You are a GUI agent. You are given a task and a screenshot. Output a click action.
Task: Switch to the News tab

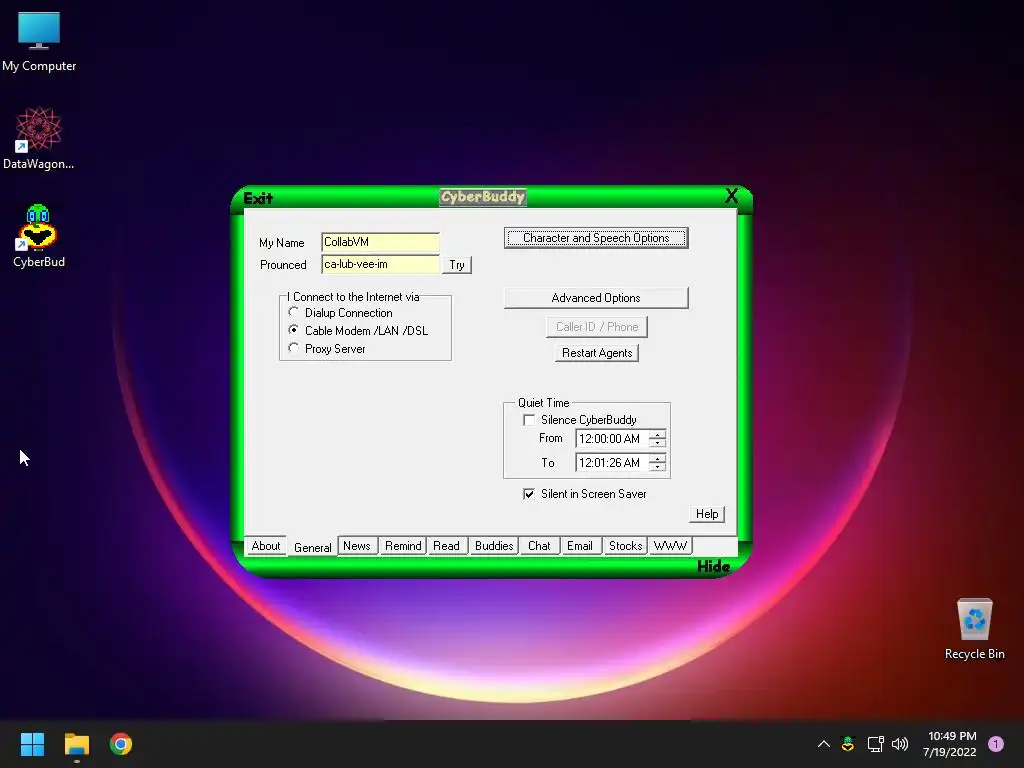[x=357, y=546]
